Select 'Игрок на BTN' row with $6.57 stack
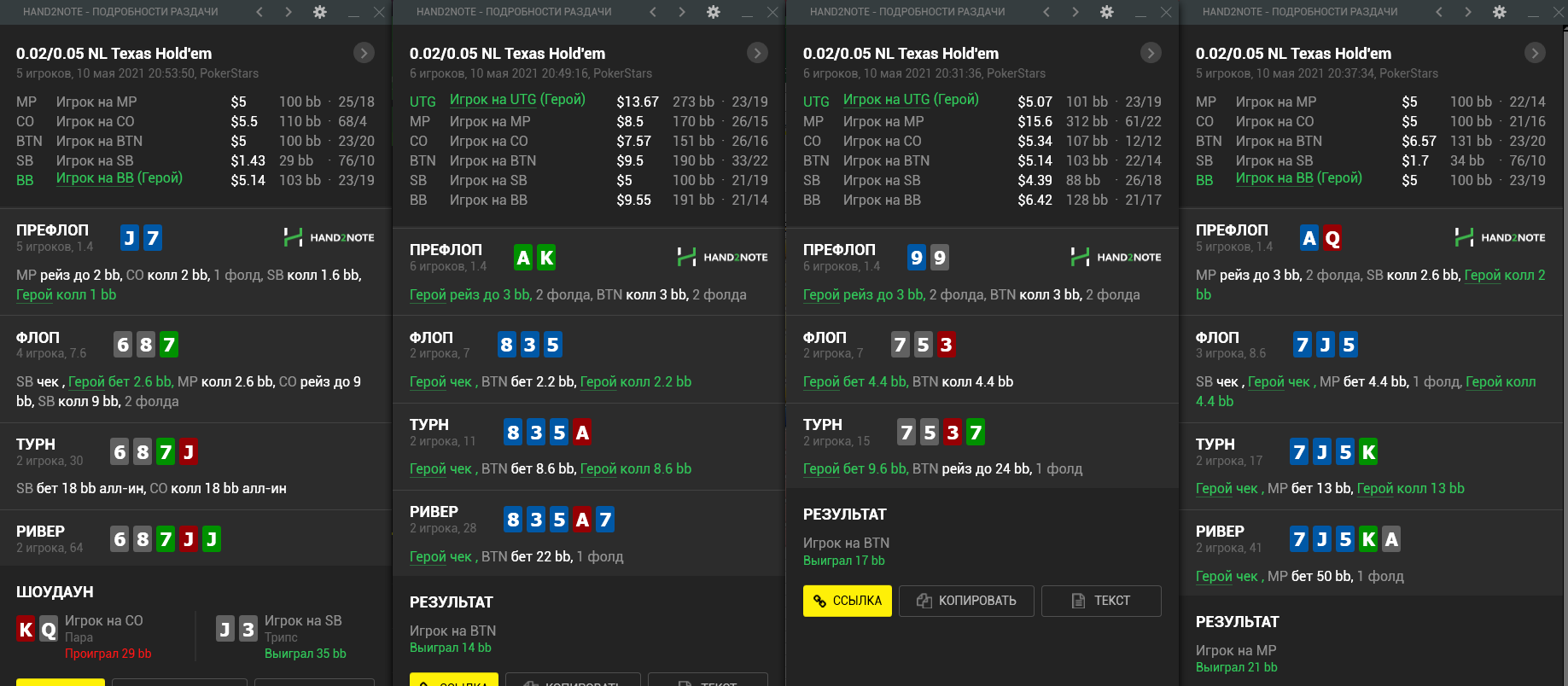The image size is (1568, 686). pyautogui.click(x=1371, y=141)
